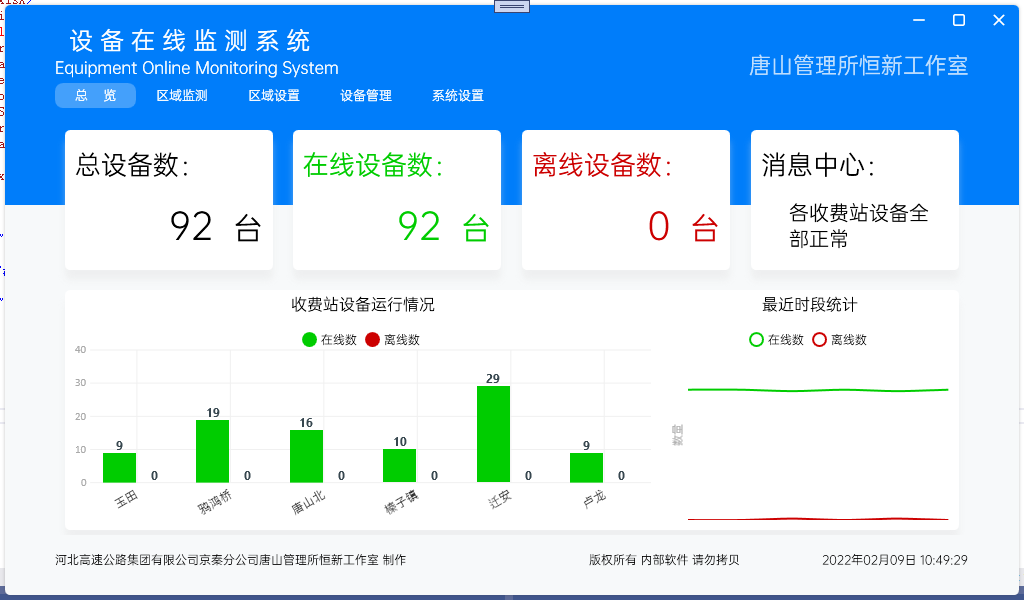Screen dimensions: 1024x600
Task: Toggle red 离线数 legend in bar chart
Action: pos(392,339)
